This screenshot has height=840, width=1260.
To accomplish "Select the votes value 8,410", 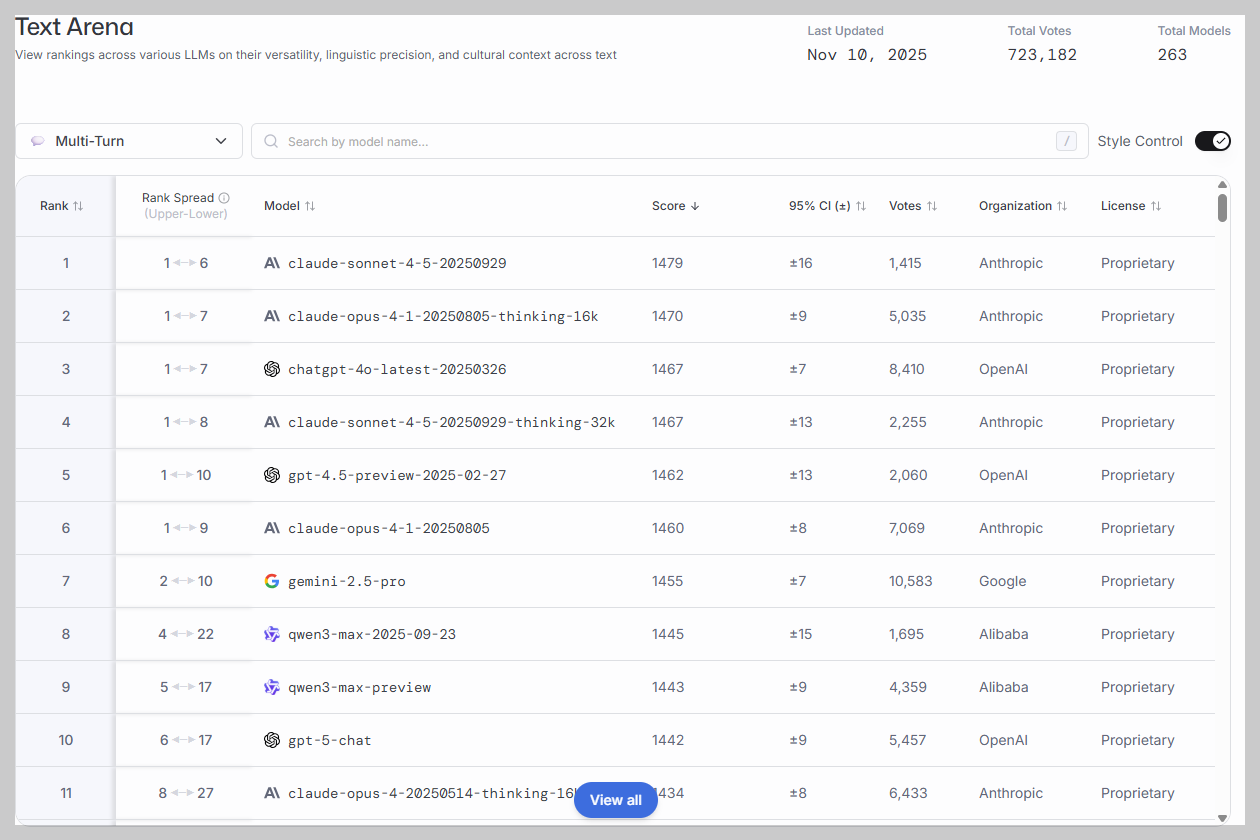I will tap(907, 369).
